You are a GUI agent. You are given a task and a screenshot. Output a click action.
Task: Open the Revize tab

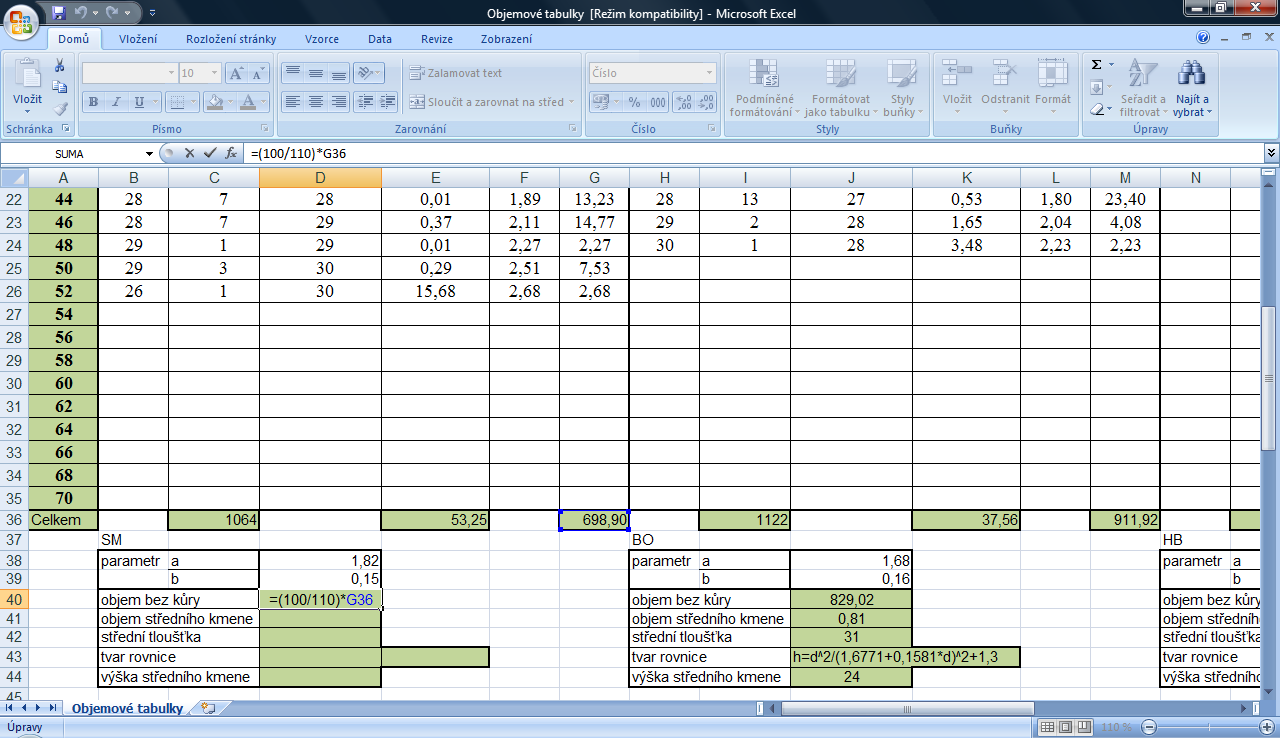(437, 39)
